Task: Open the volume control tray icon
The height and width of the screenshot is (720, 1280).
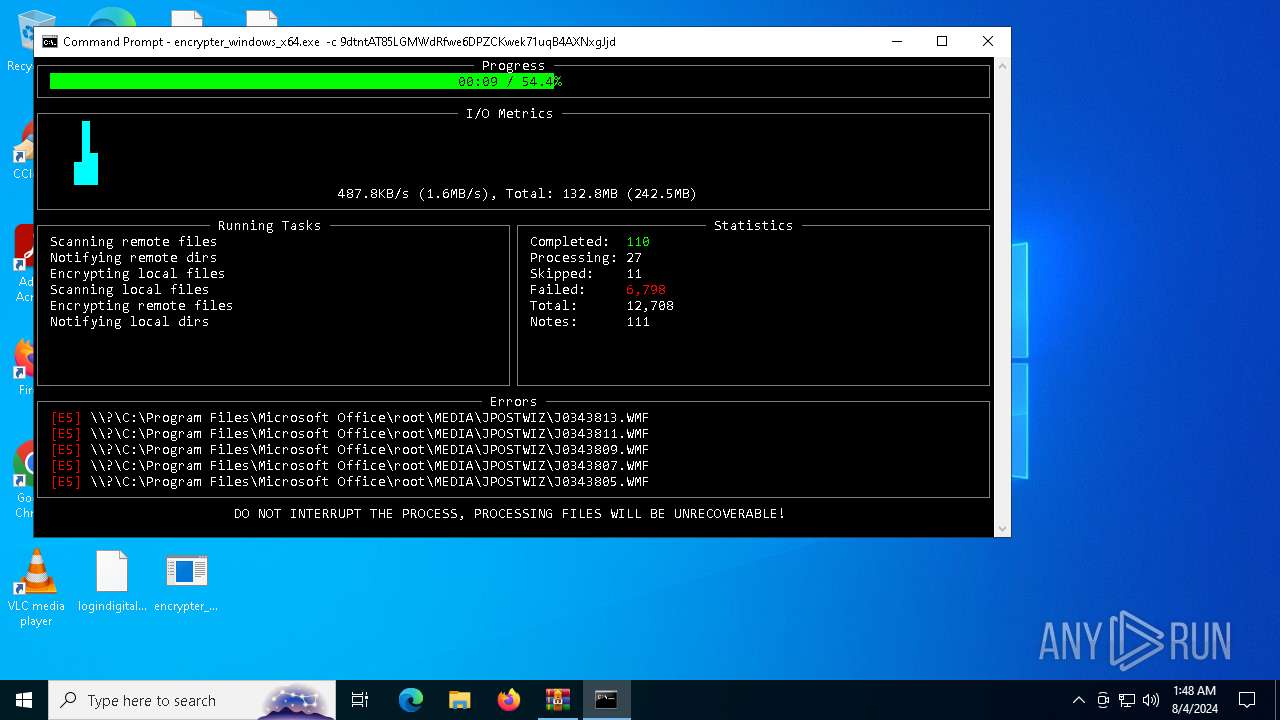Action: coord(1151,700)
